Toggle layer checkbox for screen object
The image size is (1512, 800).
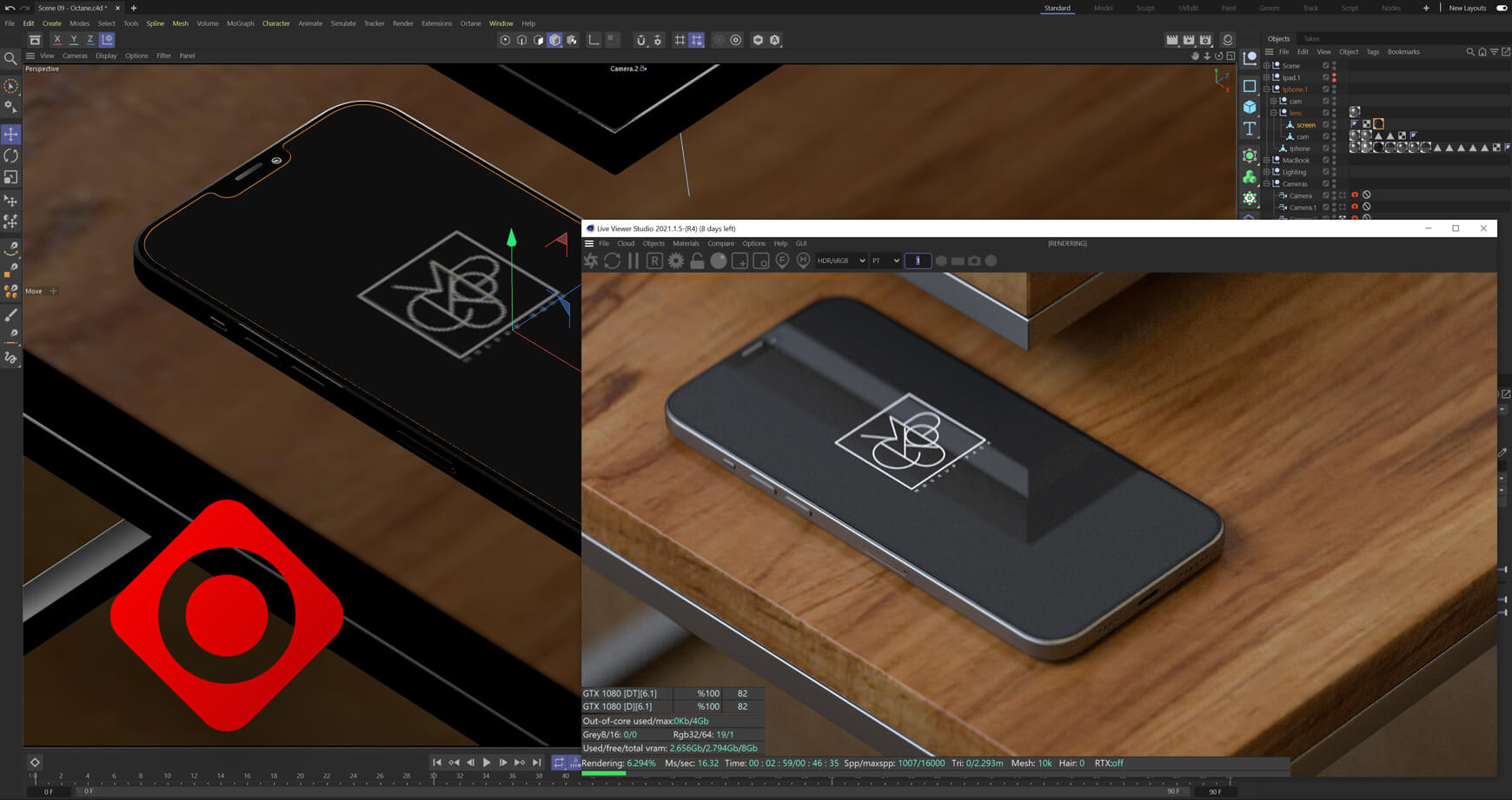coord(1326,124)
